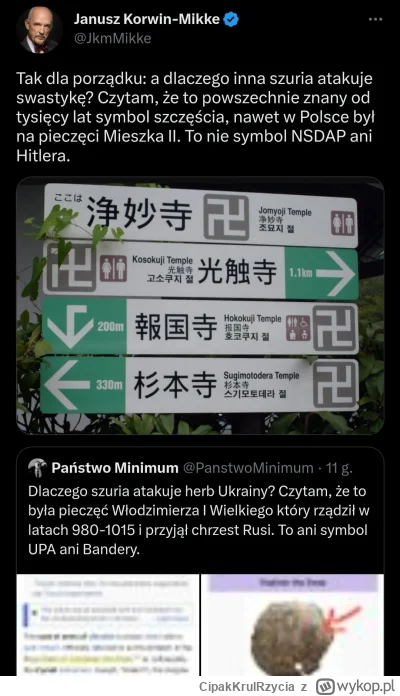
Task: Open the quoted tweet text about herb Ukrainy
Action: pos(198,520)
